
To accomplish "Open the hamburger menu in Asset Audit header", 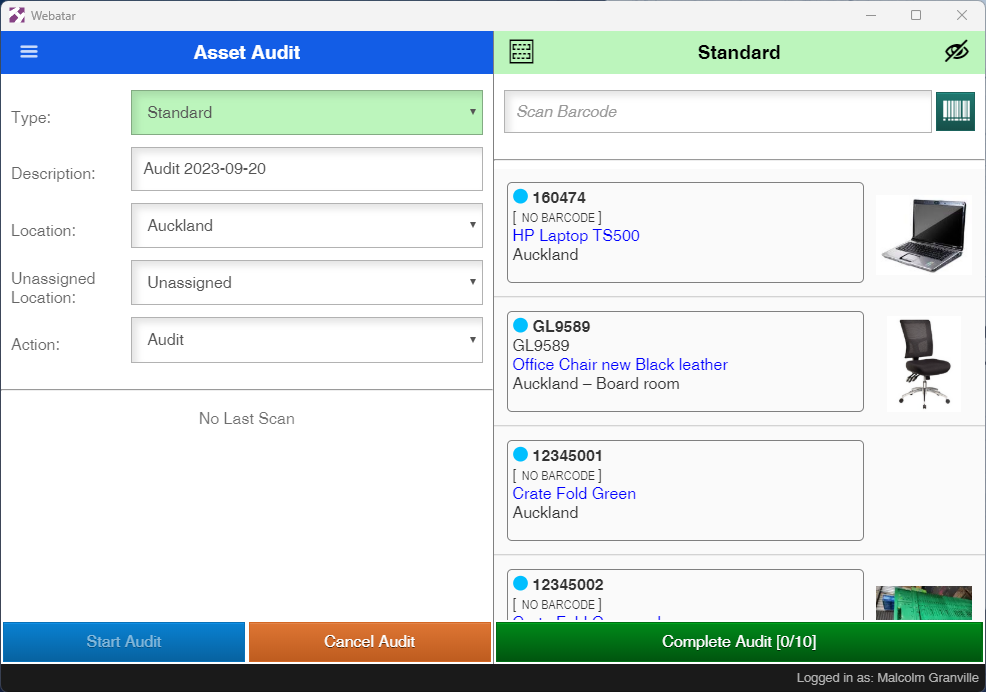I will tap(29, 52).
